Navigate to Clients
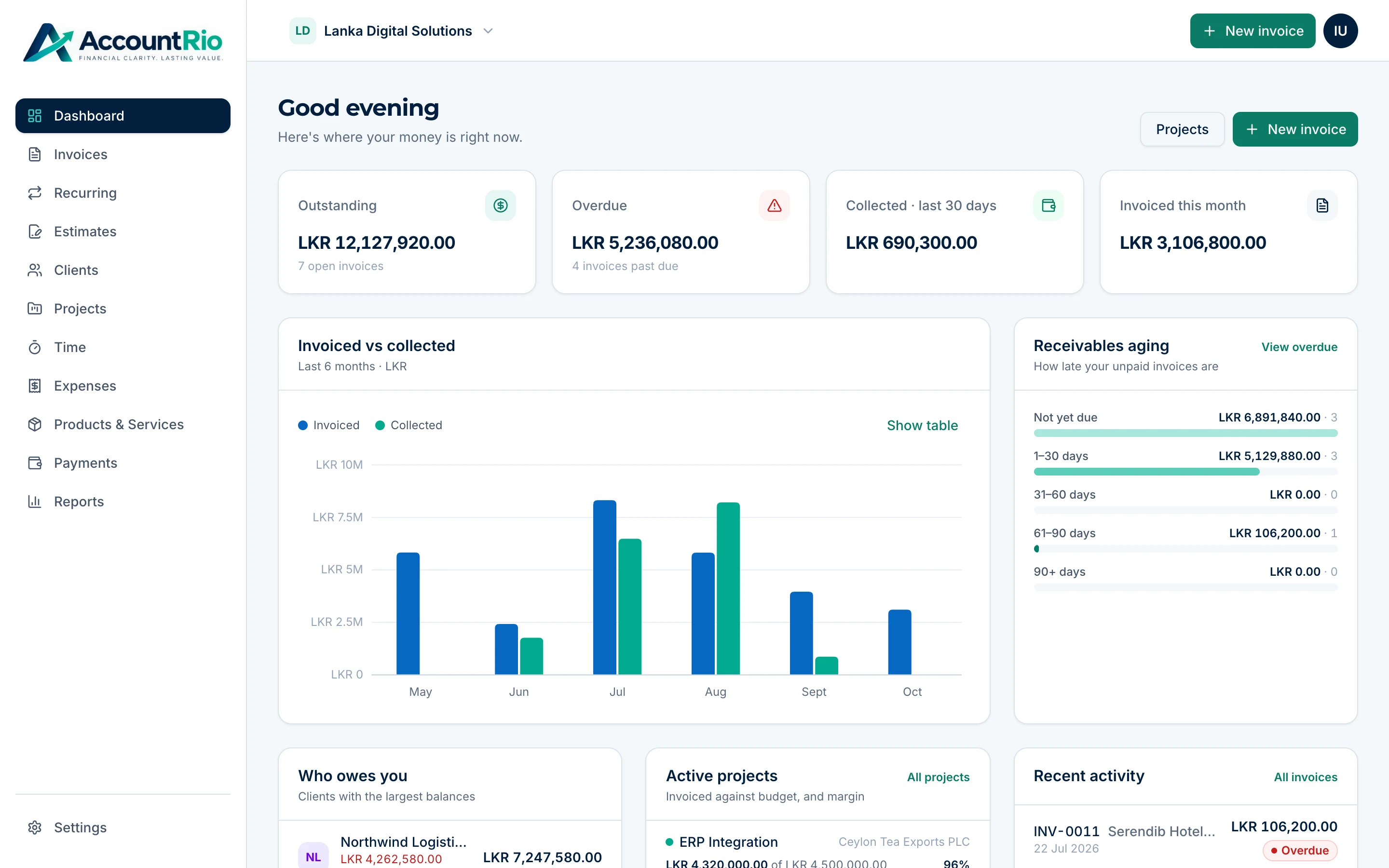 123,270
